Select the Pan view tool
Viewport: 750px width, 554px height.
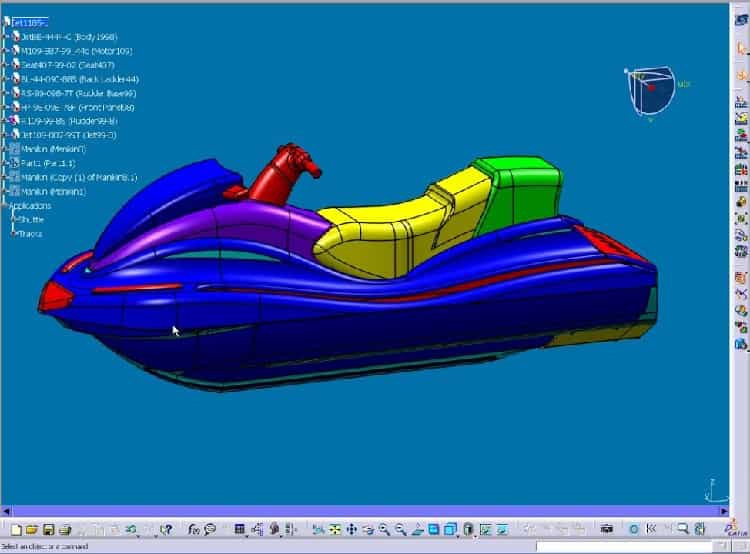coord(351,529)
